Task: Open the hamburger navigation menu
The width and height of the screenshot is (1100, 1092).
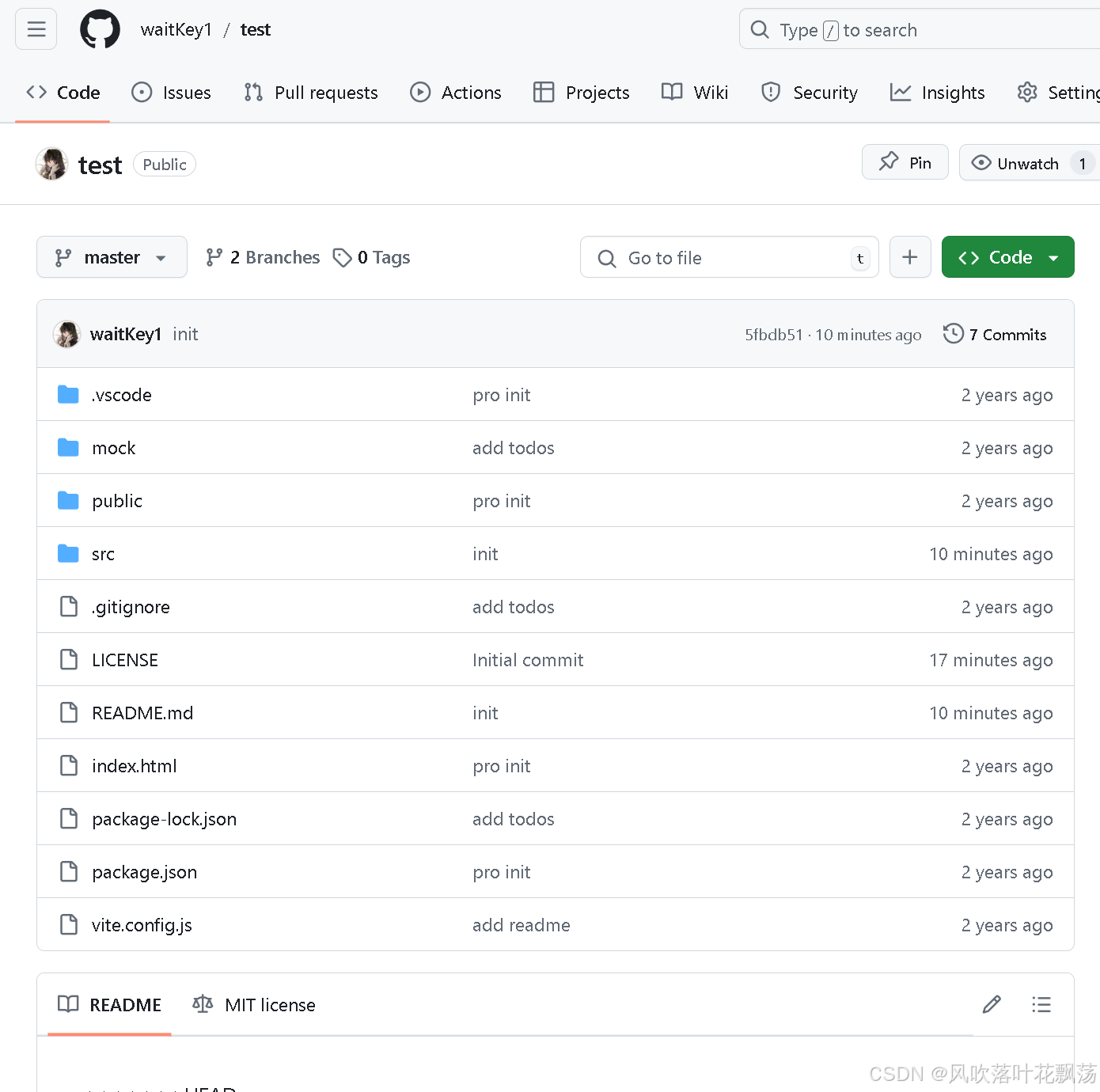Action: (x=36, y=29)
